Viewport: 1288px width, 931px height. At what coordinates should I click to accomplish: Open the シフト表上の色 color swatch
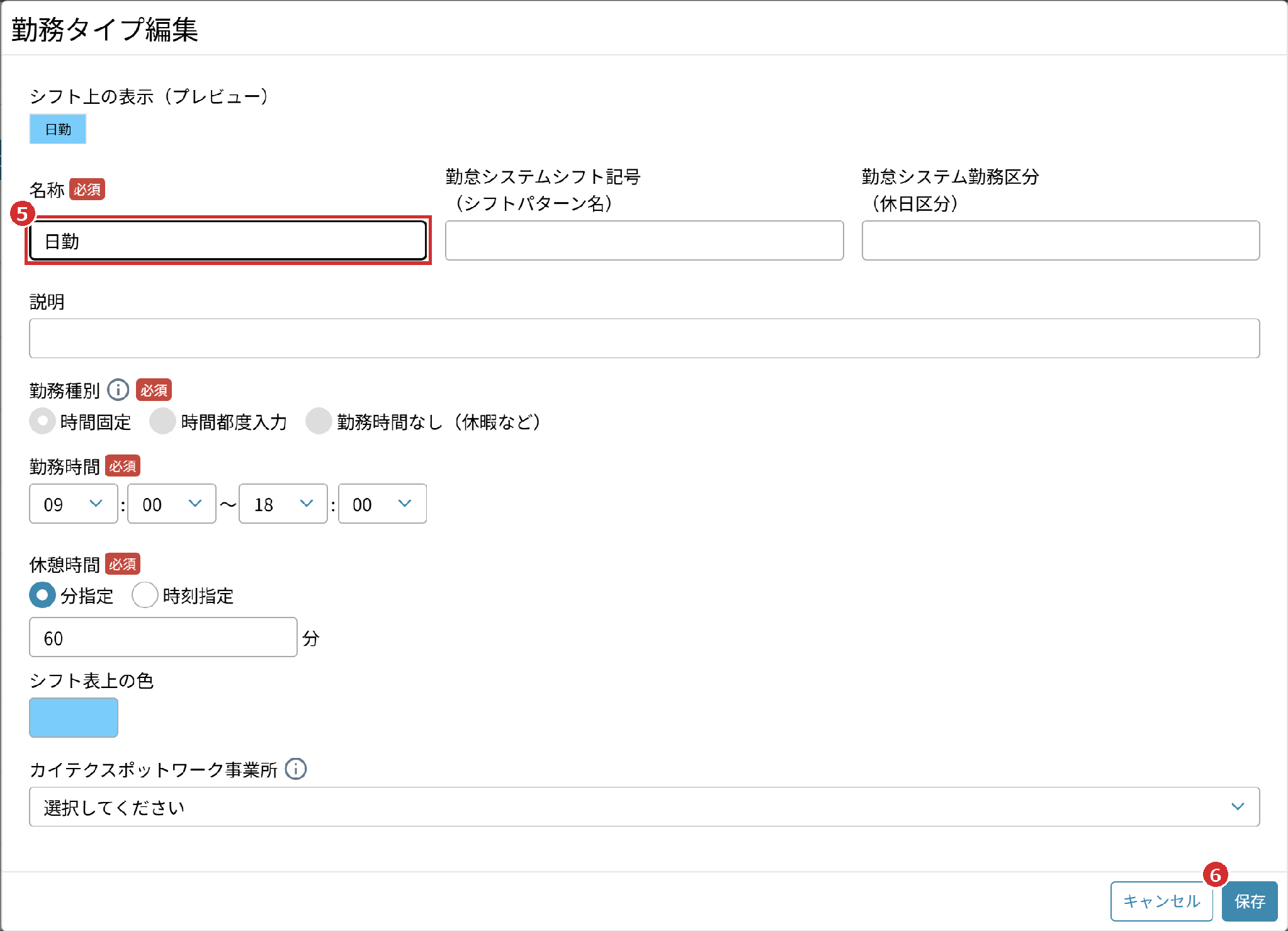point(73,717)
